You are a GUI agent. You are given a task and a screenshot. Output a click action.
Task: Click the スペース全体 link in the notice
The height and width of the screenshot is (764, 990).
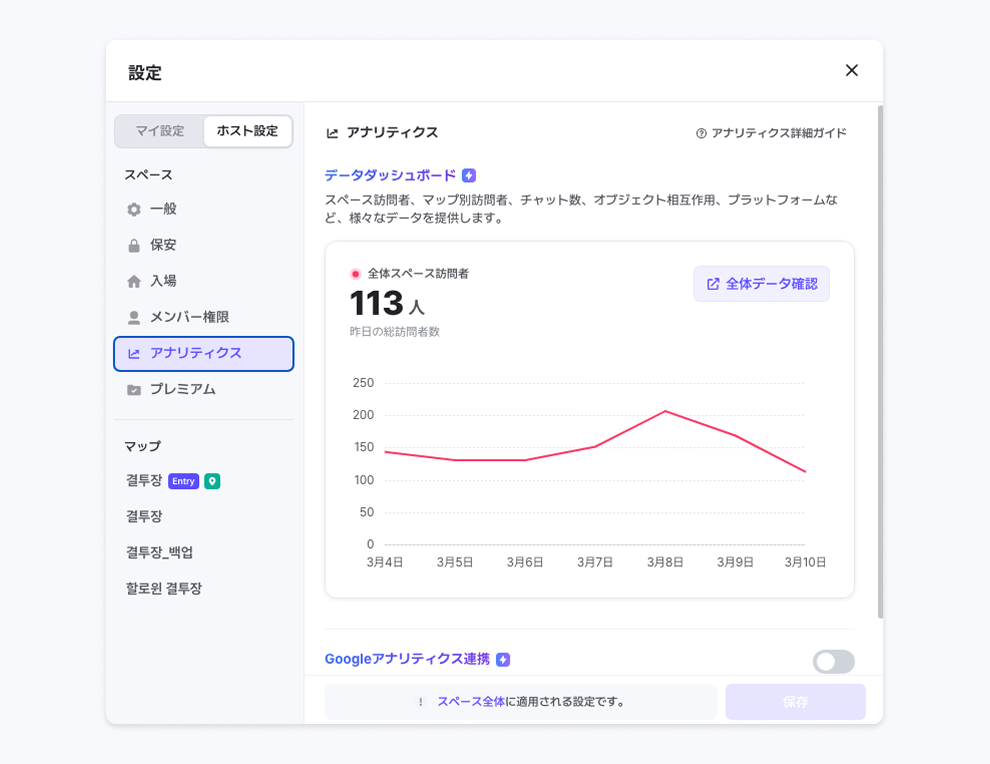tap(470, 702)
